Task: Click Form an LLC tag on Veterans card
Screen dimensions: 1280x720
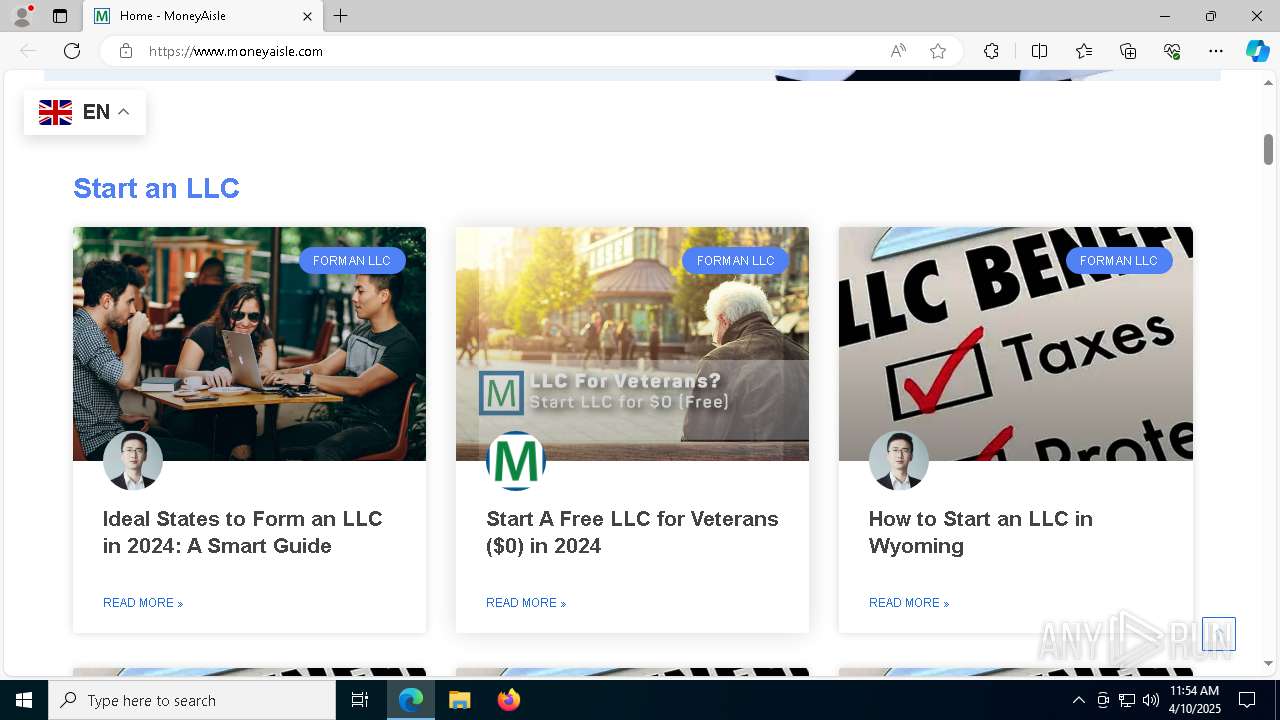Action: (x=735, y=261)
